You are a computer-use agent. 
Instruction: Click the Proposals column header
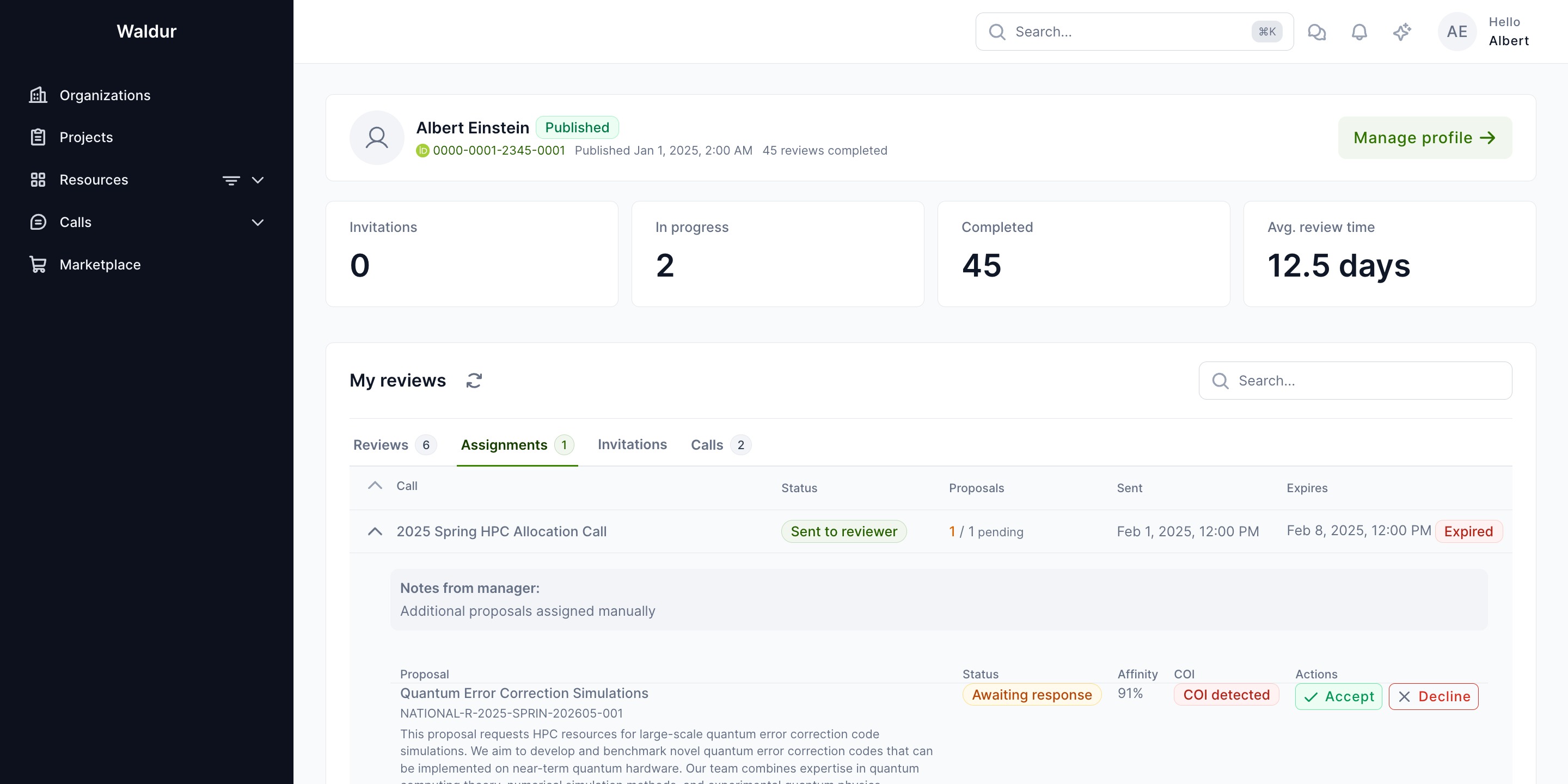click(x=976, y=488)
